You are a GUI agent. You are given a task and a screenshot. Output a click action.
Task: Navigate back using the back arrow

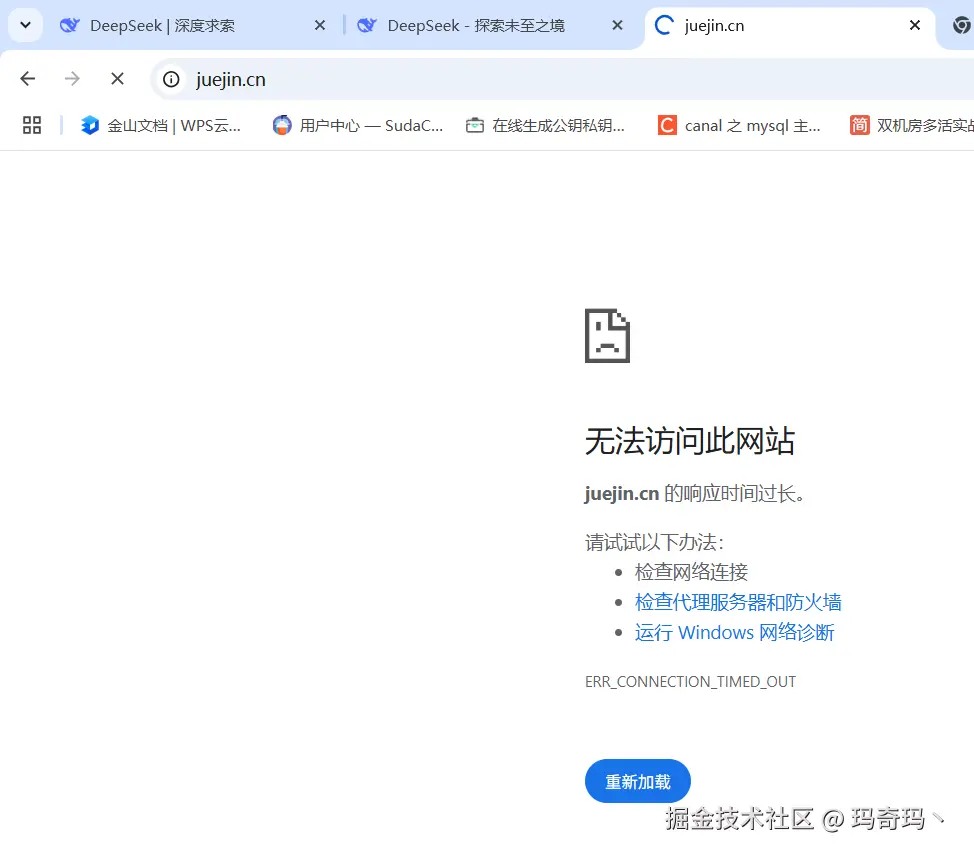27,78
